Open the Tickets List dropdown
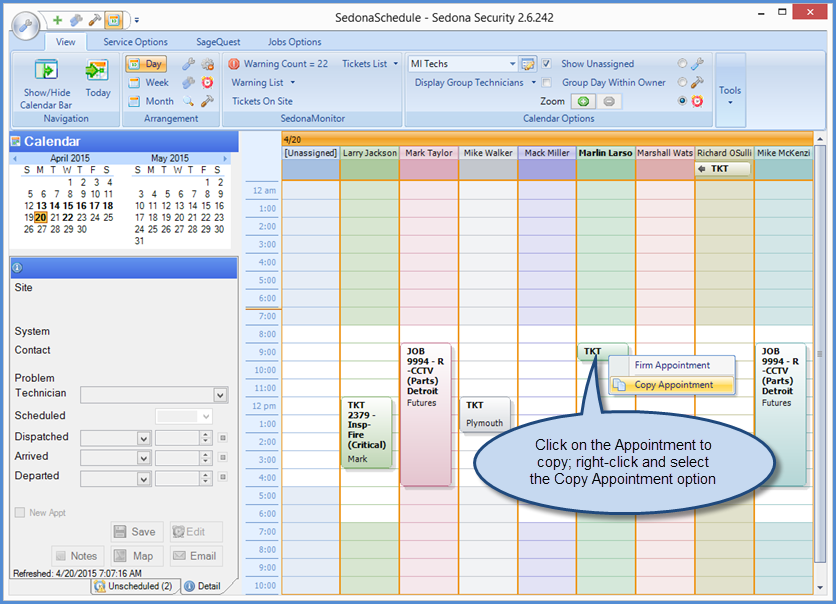The height and width of the screenshot is (604, 836). (x=370, y=64)
